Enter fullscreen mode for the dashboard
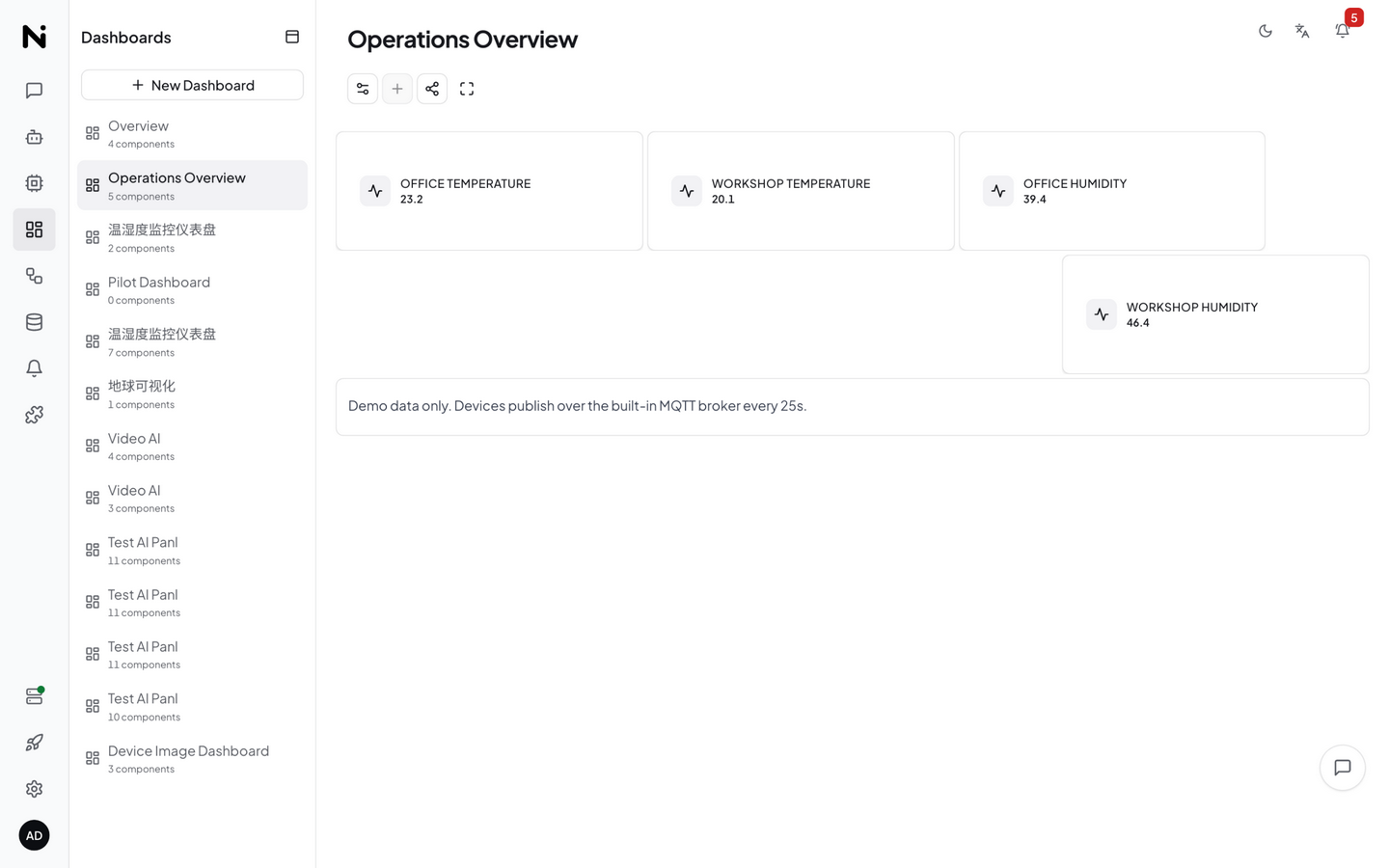 coord(467,89)
